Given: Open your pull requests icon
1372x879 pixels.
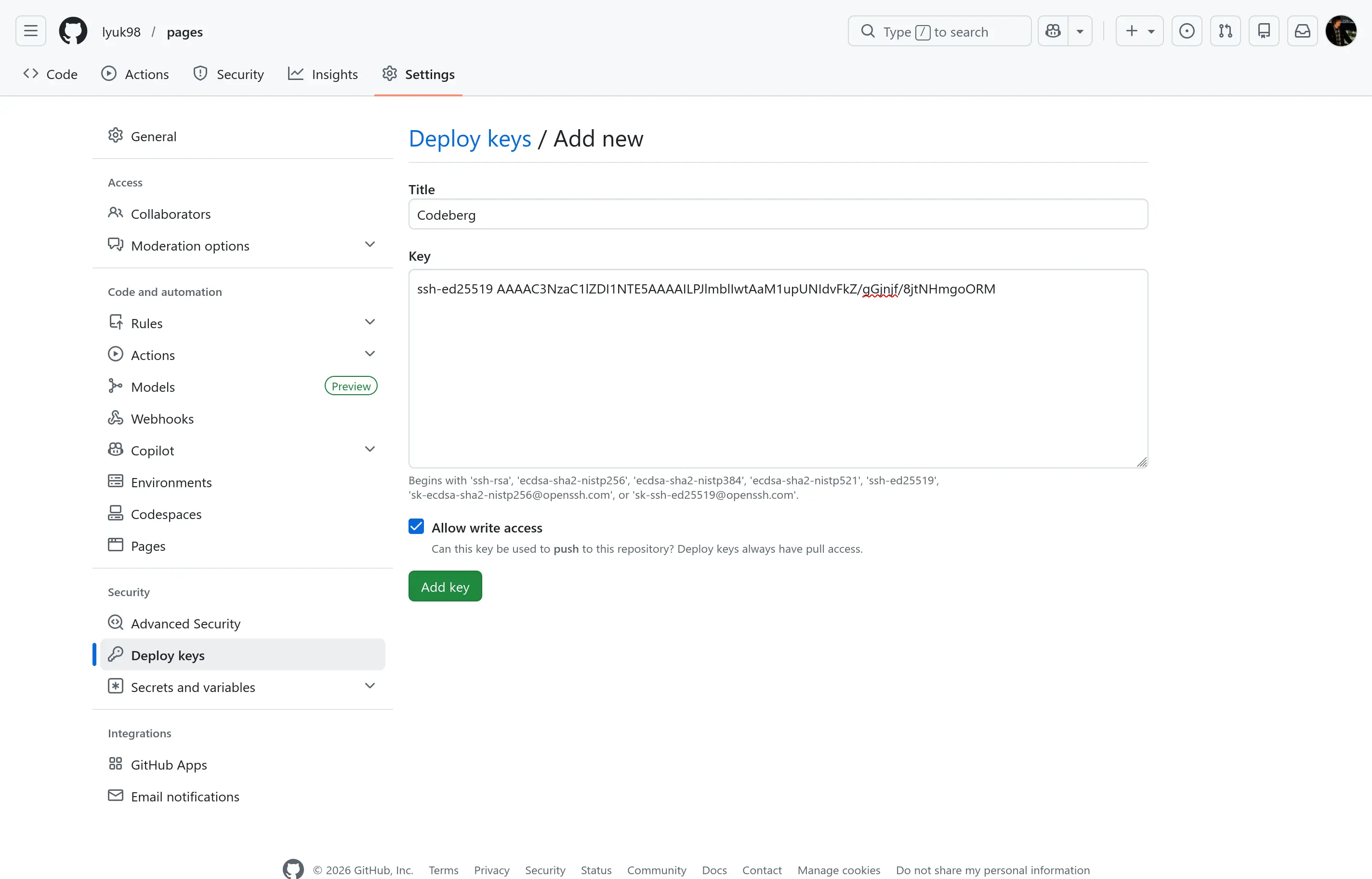Looking at the screenshot, I should [1226, 31].
